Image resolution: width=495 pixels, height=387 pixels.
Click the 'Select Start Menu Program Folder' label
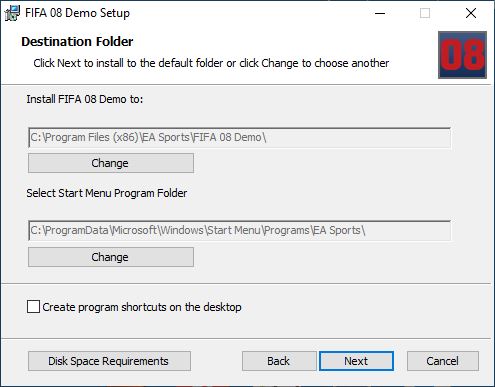[107, 193]
